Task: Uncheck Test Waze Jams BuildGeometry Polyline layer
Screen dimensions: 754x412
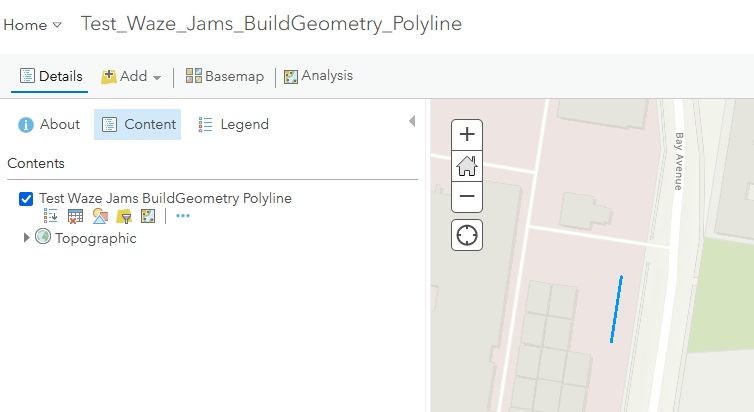Action: point(27,199)
